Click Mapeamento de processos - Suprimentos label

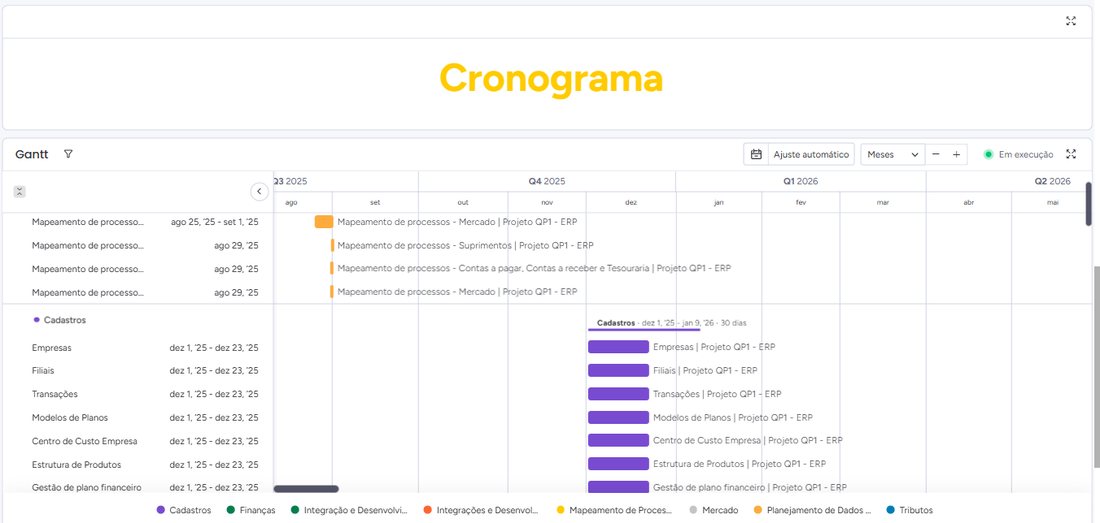tap(465, 245)
